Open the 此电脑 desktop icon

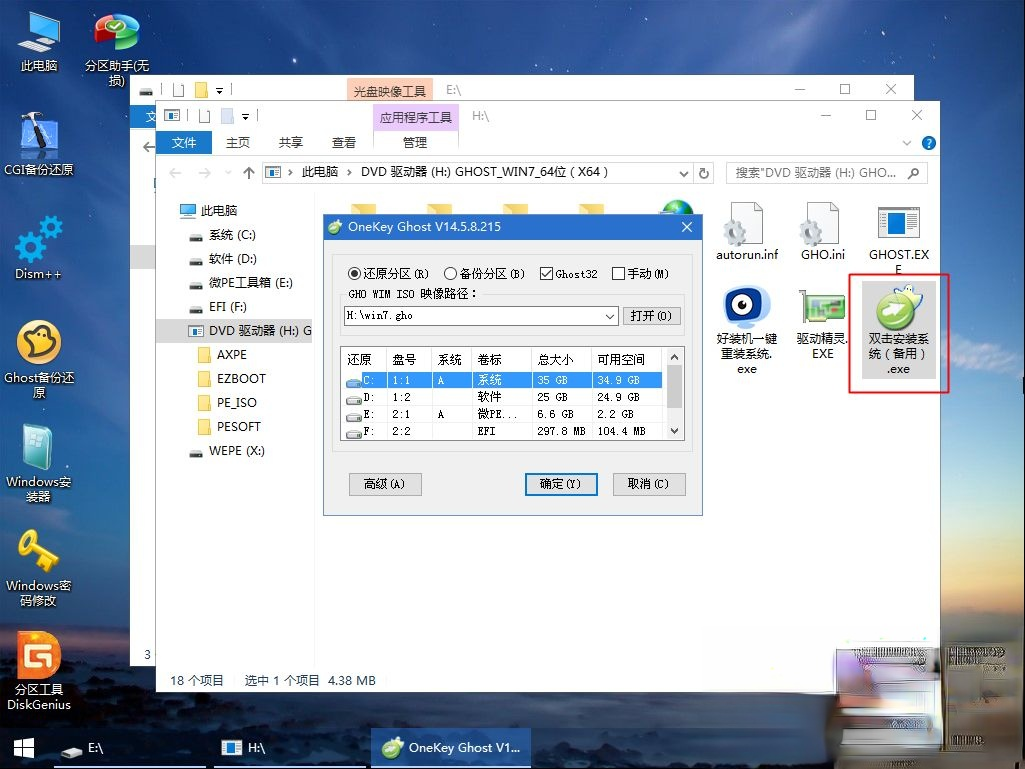(39, 41)
